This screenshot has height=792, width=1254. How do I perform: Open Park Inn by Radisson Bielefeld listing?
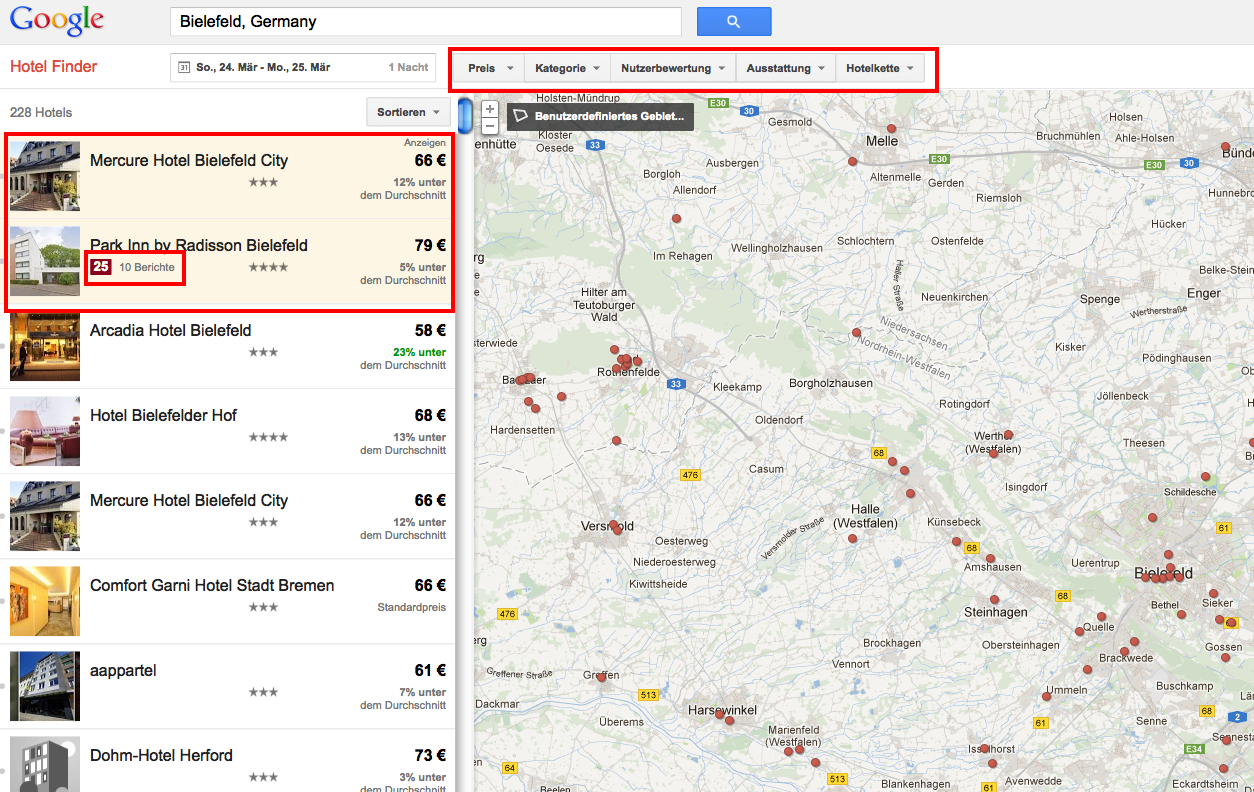click(199, 245)
